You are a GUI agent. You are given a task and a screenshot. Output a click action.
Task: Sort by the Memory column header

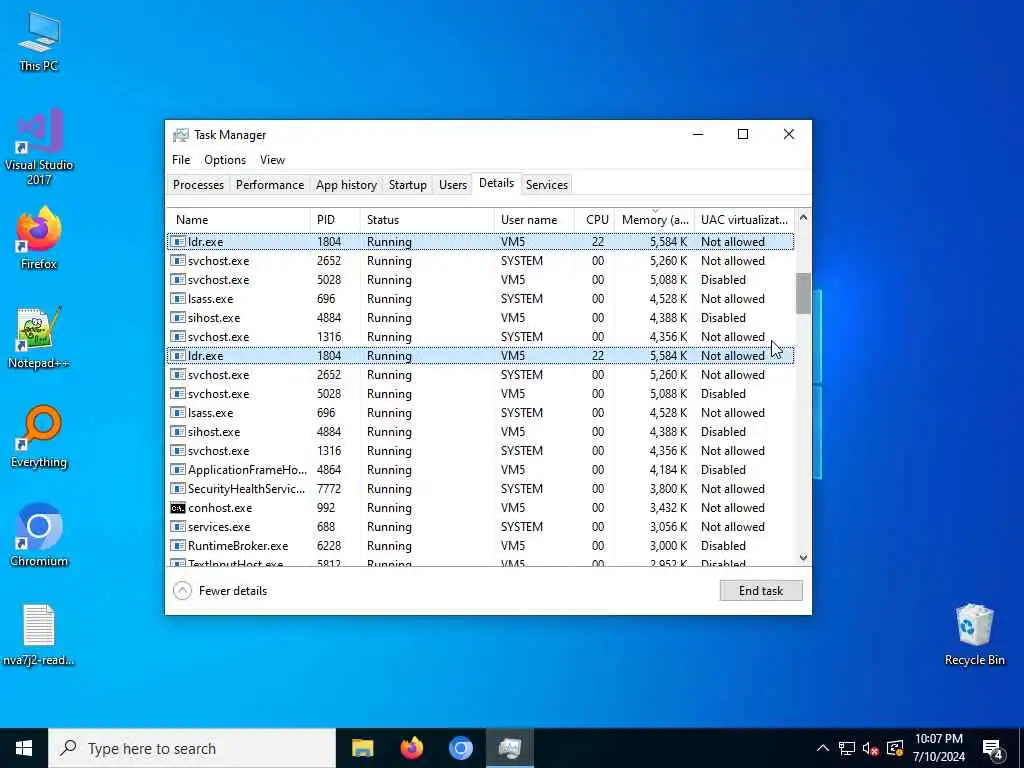coord(654,220)
